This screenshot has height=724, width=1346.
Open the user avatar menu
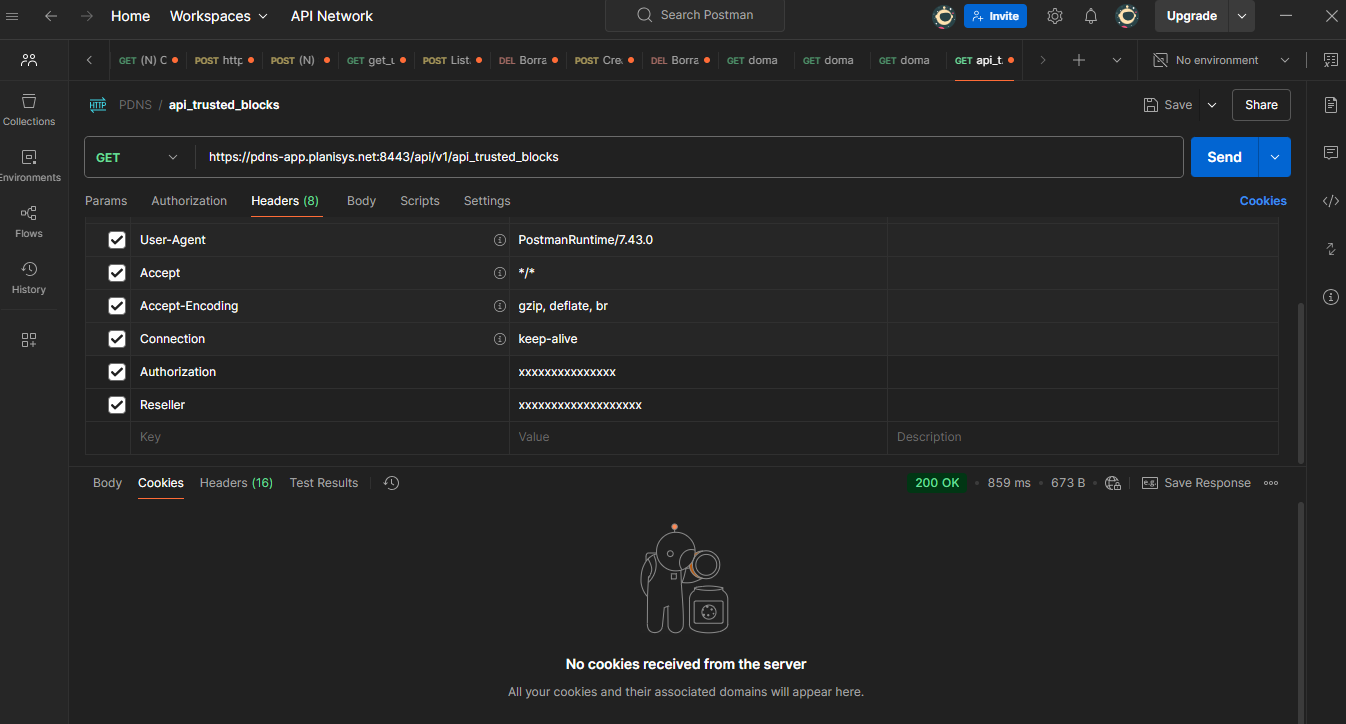(x=1127, y=16)
